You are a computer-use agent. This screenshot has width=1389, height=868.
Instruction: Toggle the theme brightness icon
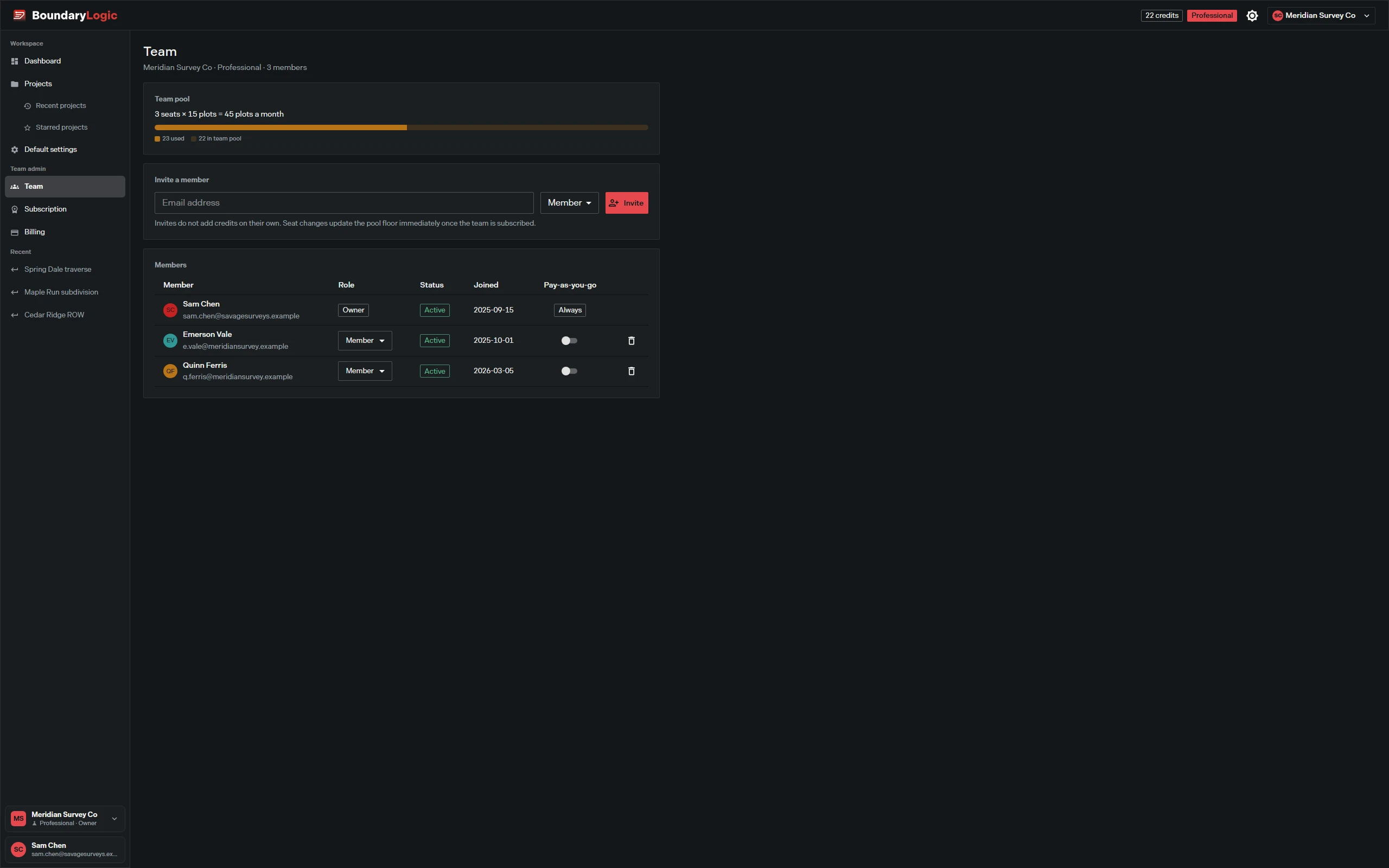pyautogui.click(x=1252, y=16)
